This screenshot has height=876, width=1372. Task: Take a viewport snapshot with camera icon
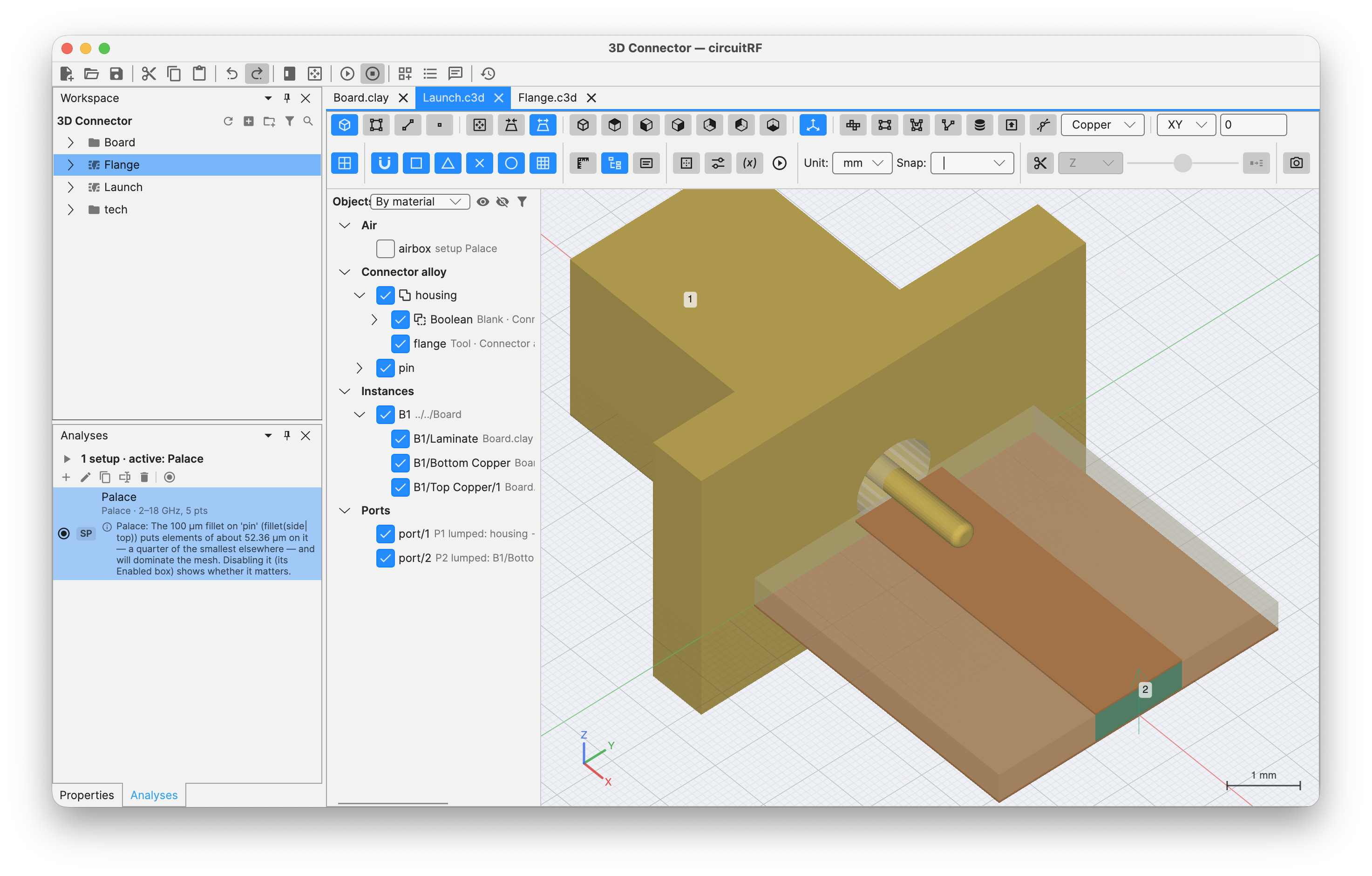1296,163
